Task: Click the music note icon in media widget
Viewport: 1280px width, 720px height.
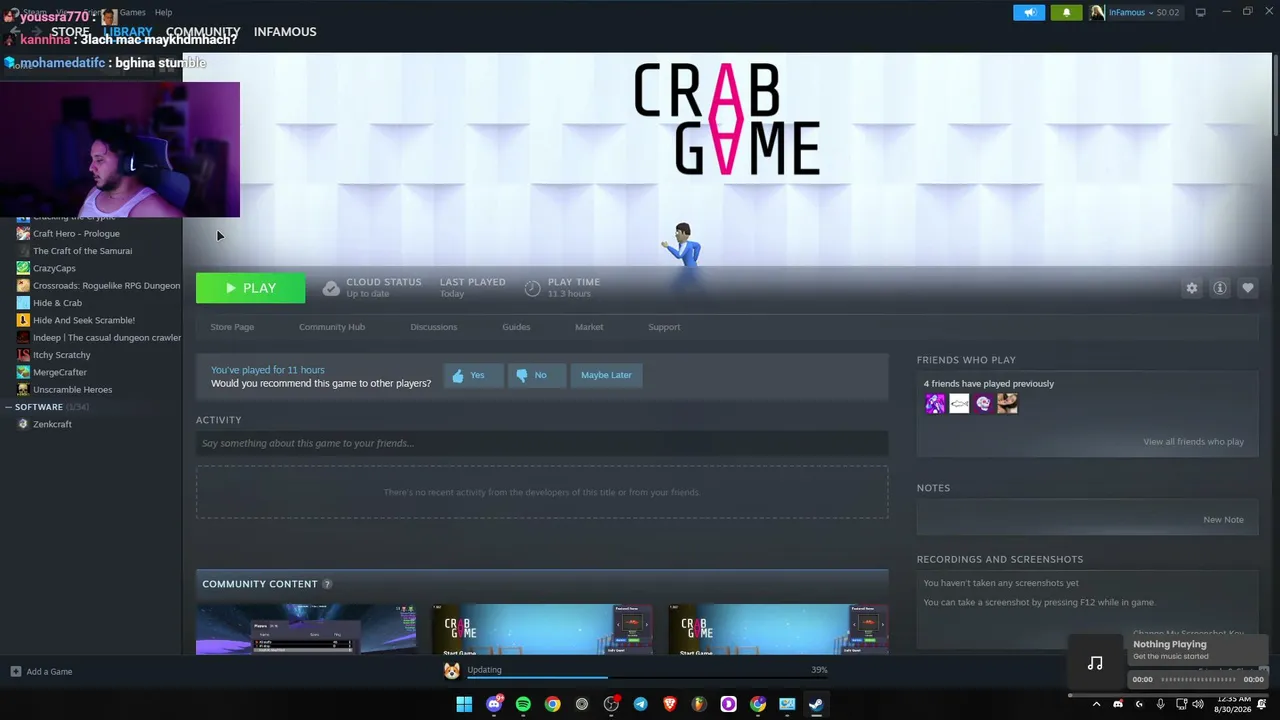Action: (x=1095, y=663)
